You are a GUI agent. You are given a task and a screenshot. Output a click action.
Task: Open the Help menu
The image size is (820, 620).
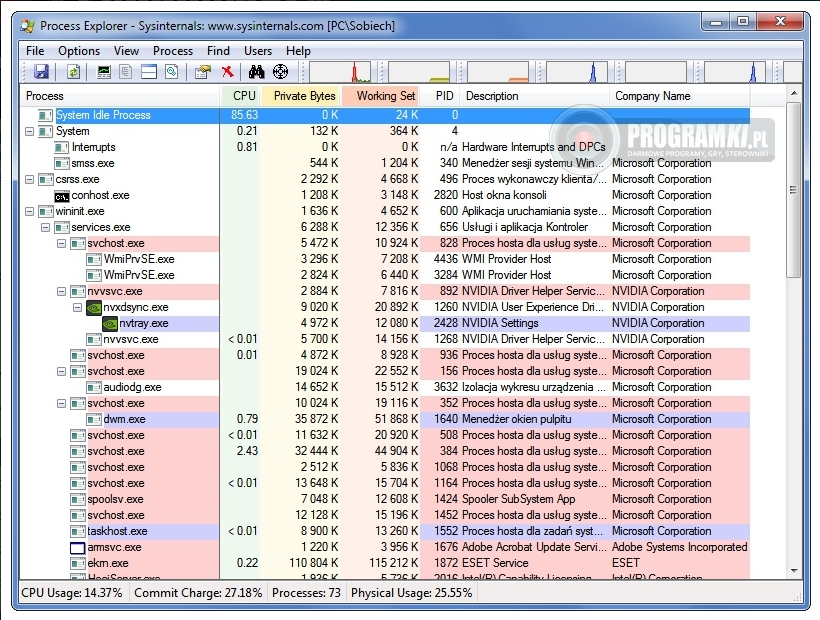click(x=298, y=51)
